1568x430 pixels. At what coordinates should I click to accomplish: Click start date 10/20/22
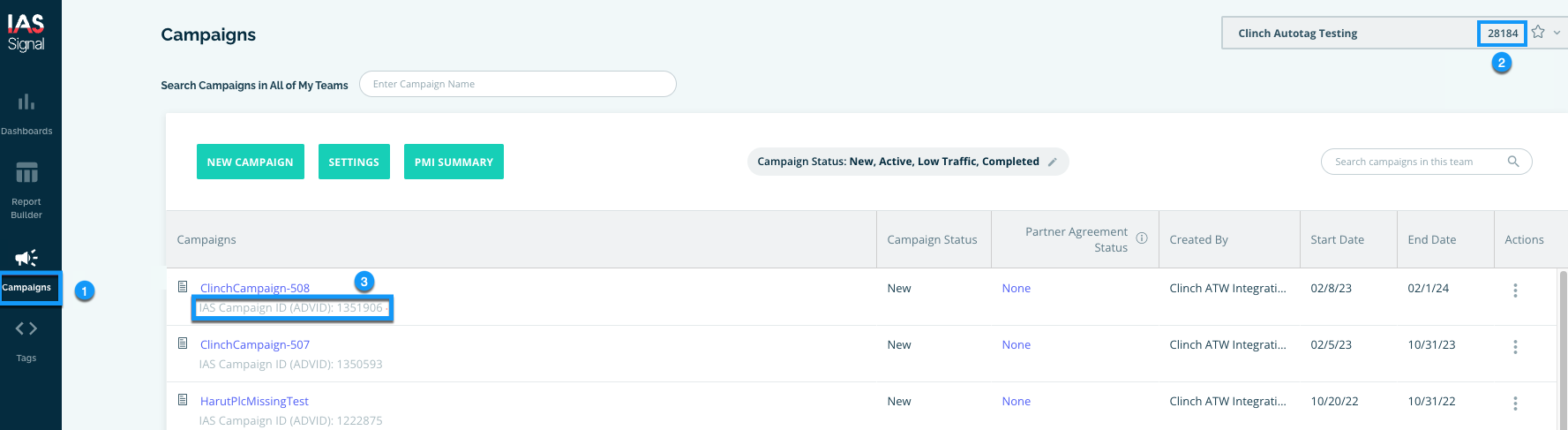1335,401
